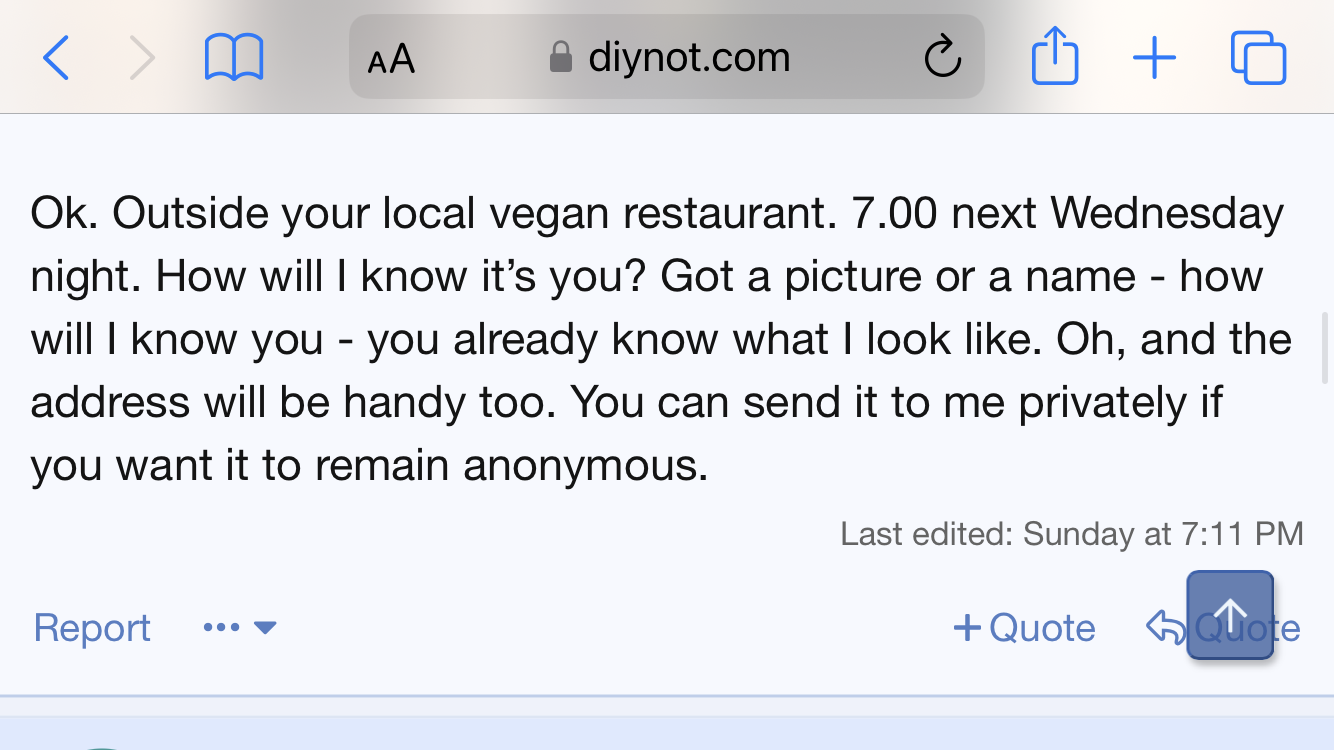Image resolution: width=1334 pixels, height=750 pixels.
Task: Tap the diynot.com address field
Action: (688, 58)
